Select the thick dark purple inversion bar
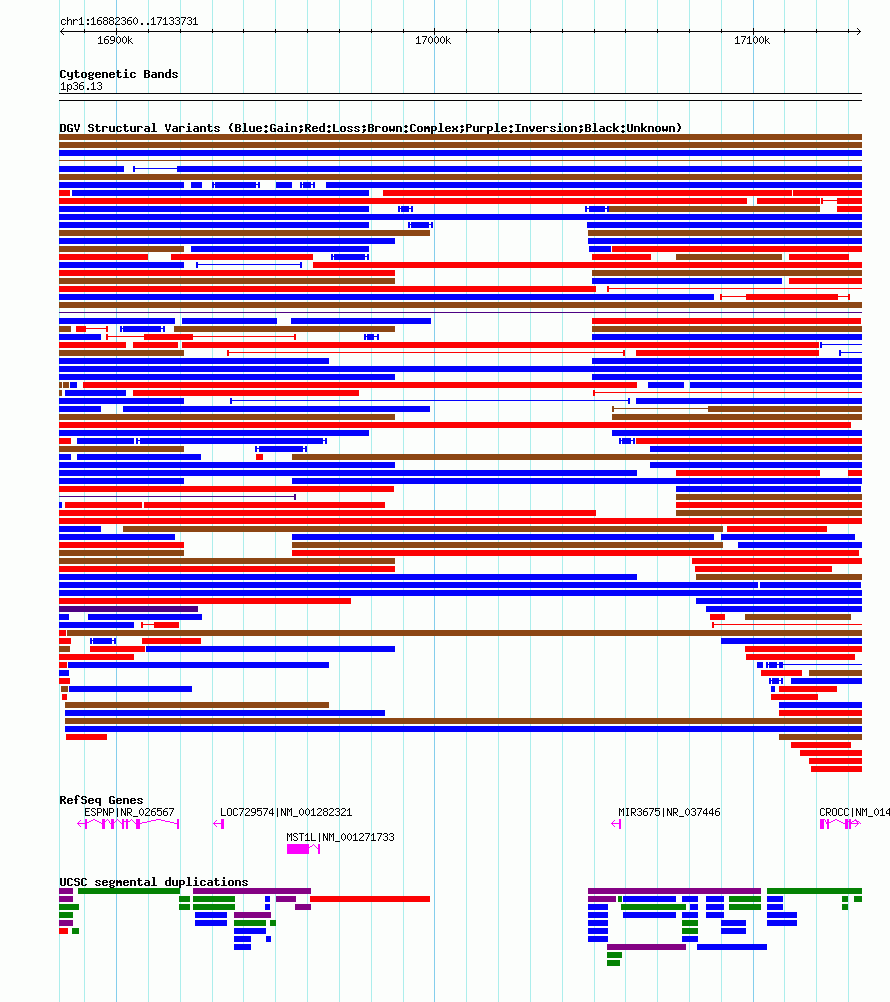890x1002 pixels. click(x=128, y=609)
